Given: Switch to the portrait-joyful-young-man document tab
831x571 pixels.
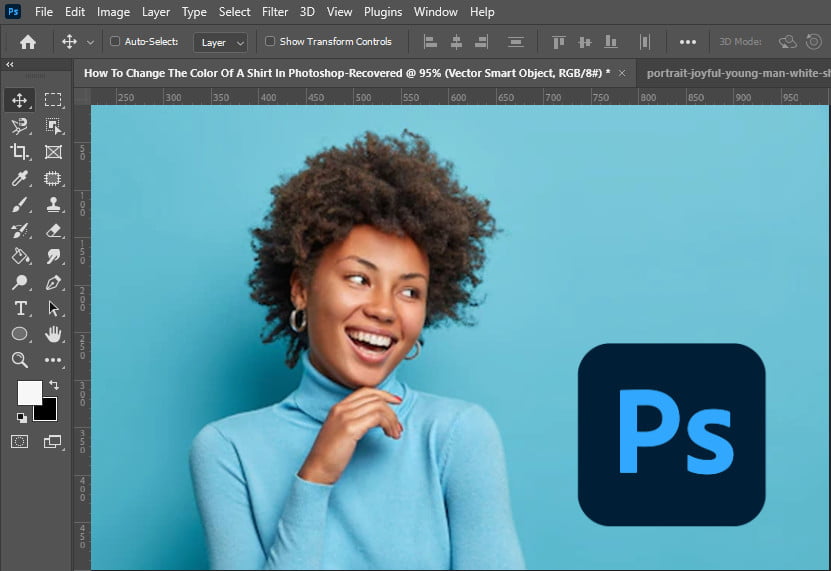Looking at the screenshot, I should coord(735,73).
